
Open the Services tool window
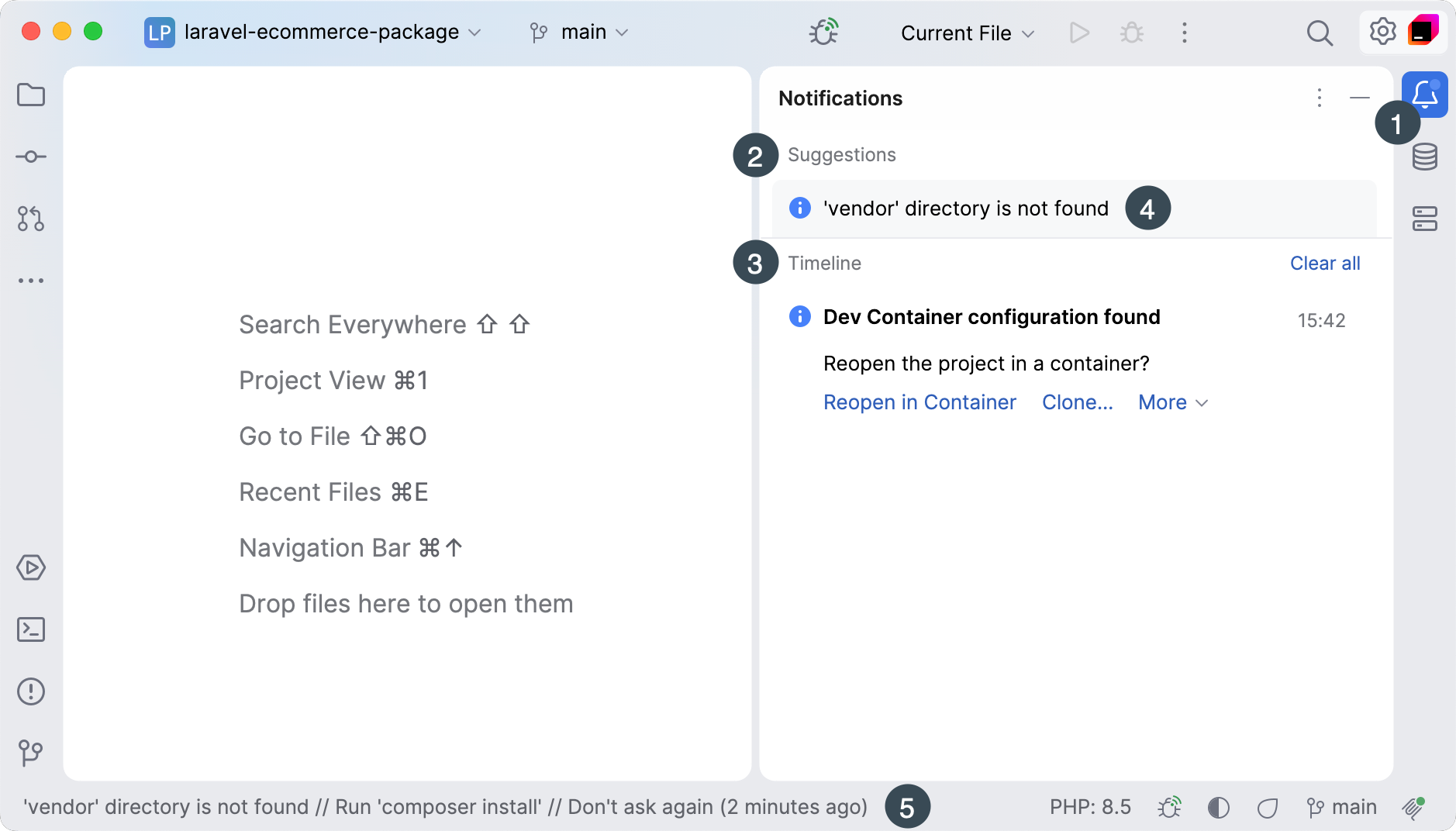pyautogui.click(x=31, y=567)
